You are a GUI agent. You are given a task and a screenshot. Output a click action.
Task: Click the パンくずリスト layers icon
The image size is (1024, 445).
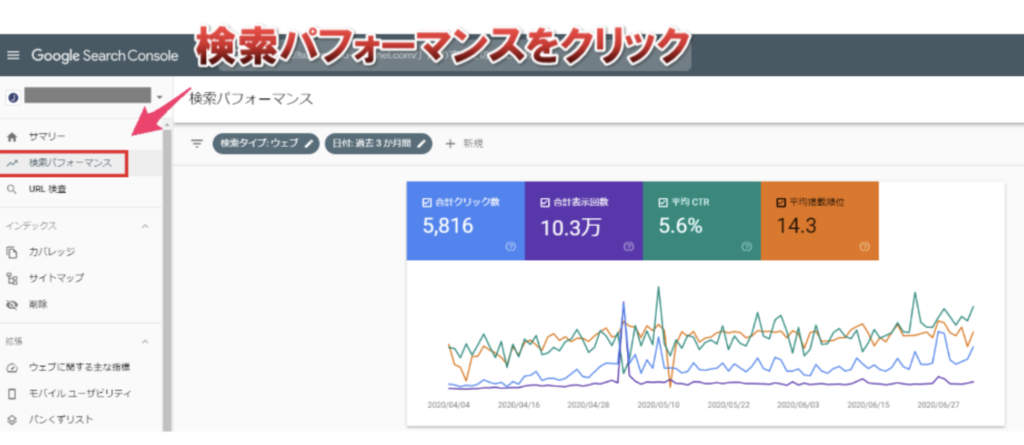tap(12, 420)
